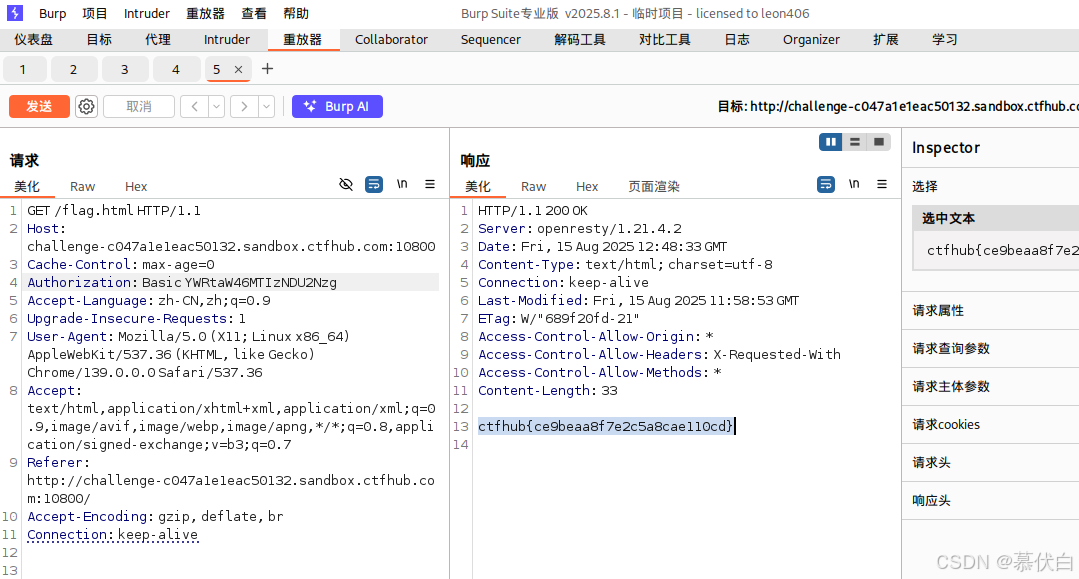Switch to combined tabbed layout view
Screen dimensions: 1079x579
click(x=879, y=142)
